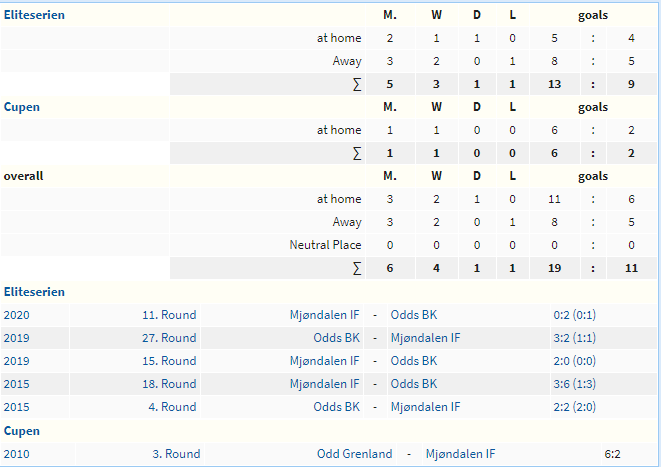Open the 4. Round match link
The width and height of the screenshot is (661, 467).
click(x=172, y=407)
